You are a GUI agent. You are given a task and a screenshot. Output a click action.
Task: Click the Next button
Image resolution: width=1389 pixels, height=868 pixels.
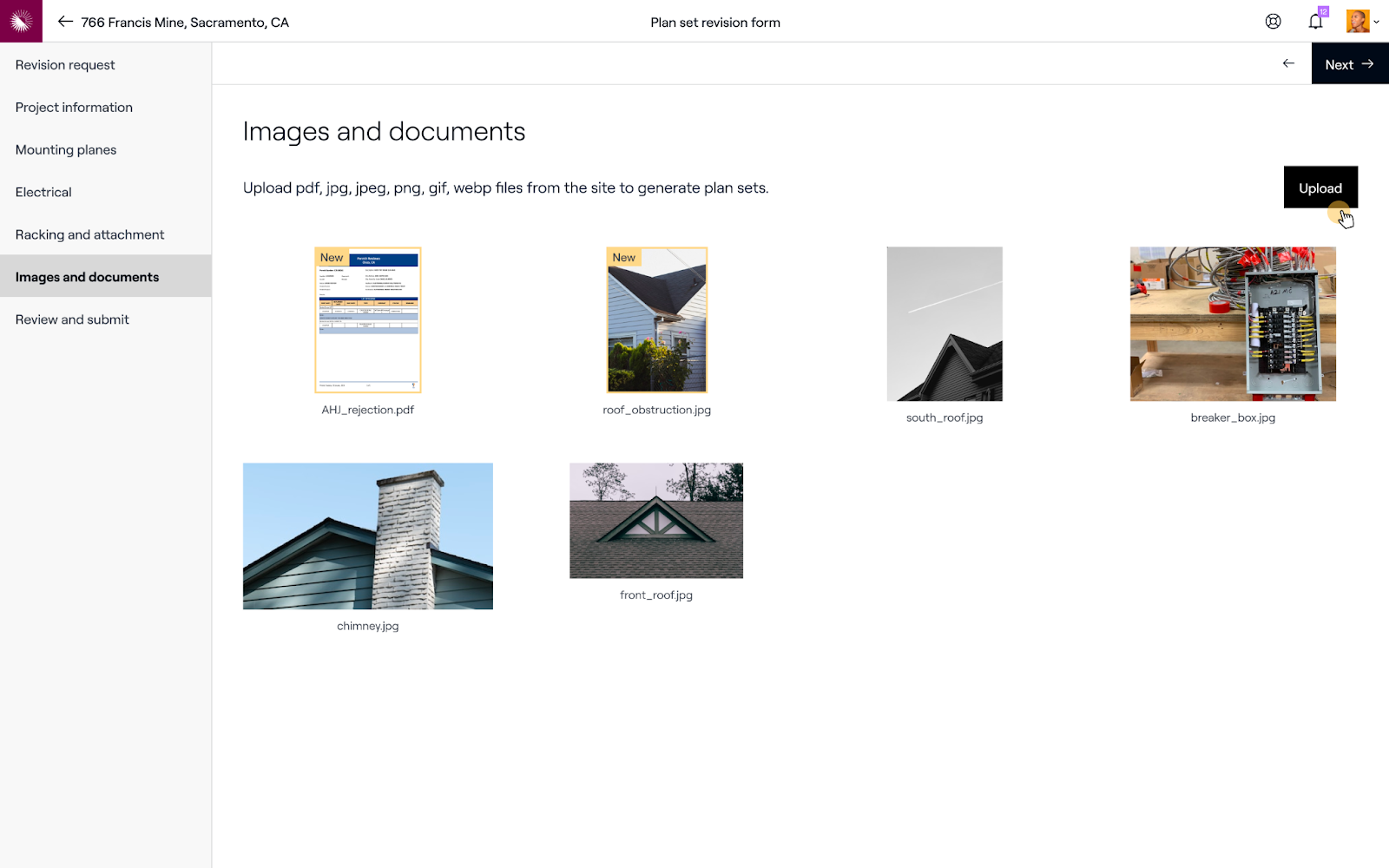point(1349,64)
